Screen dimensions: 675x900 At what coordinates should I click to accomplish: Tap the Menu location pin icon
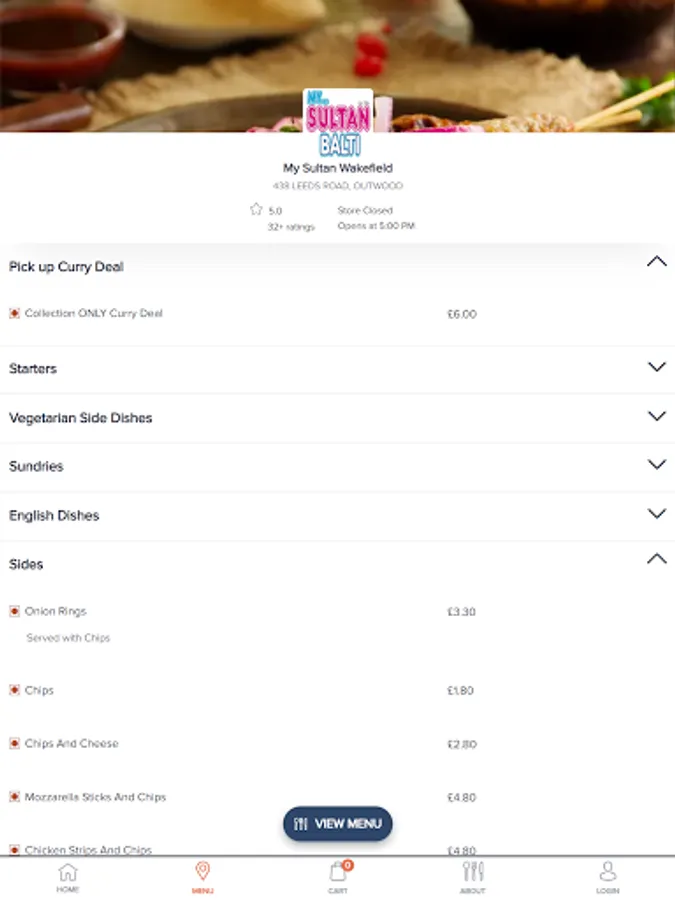pyautogui.click(x=202, y=872)
